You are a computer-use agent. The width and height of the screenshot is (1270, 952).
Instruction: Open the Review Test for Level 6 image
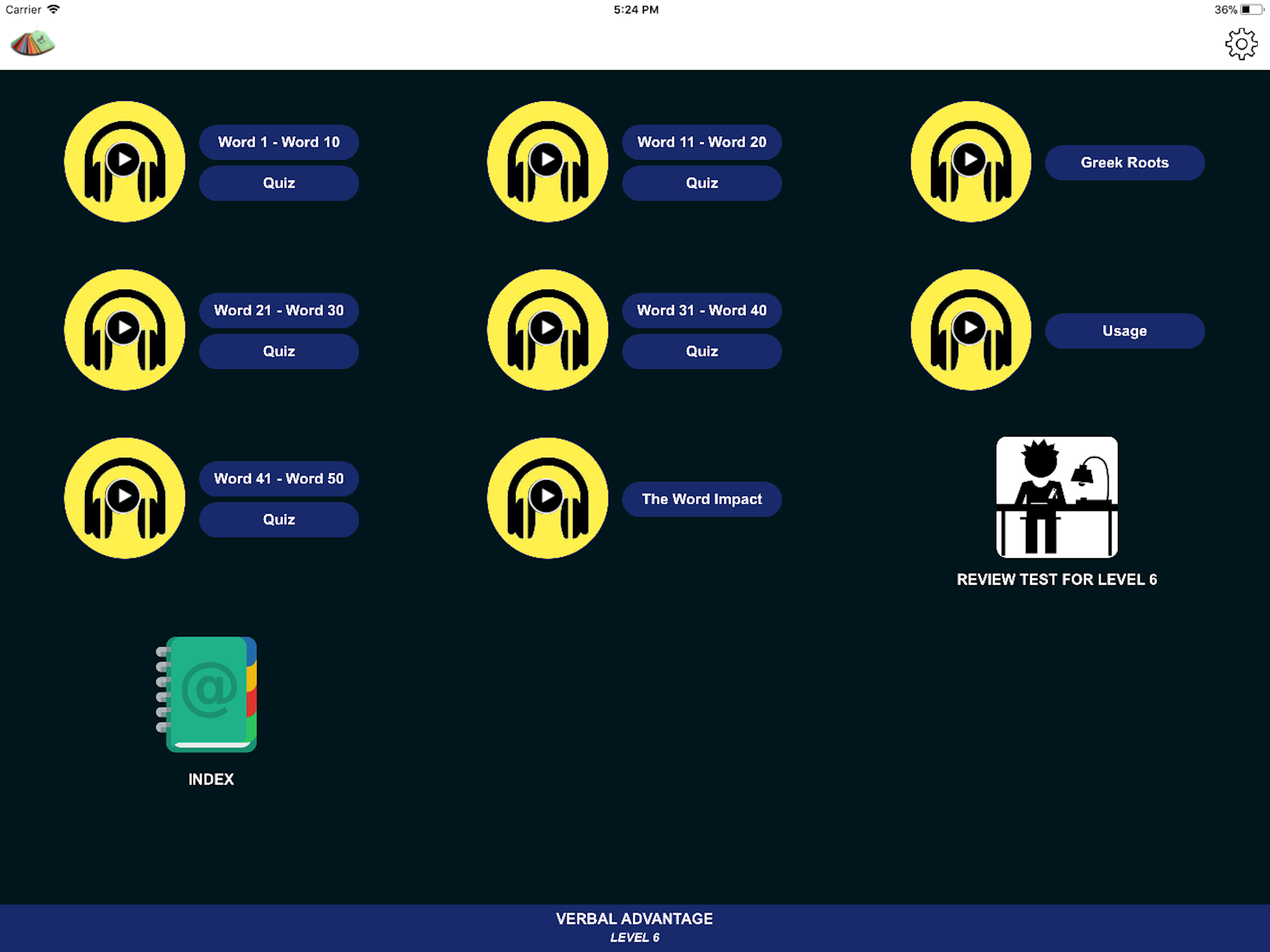coord(1057,497)
